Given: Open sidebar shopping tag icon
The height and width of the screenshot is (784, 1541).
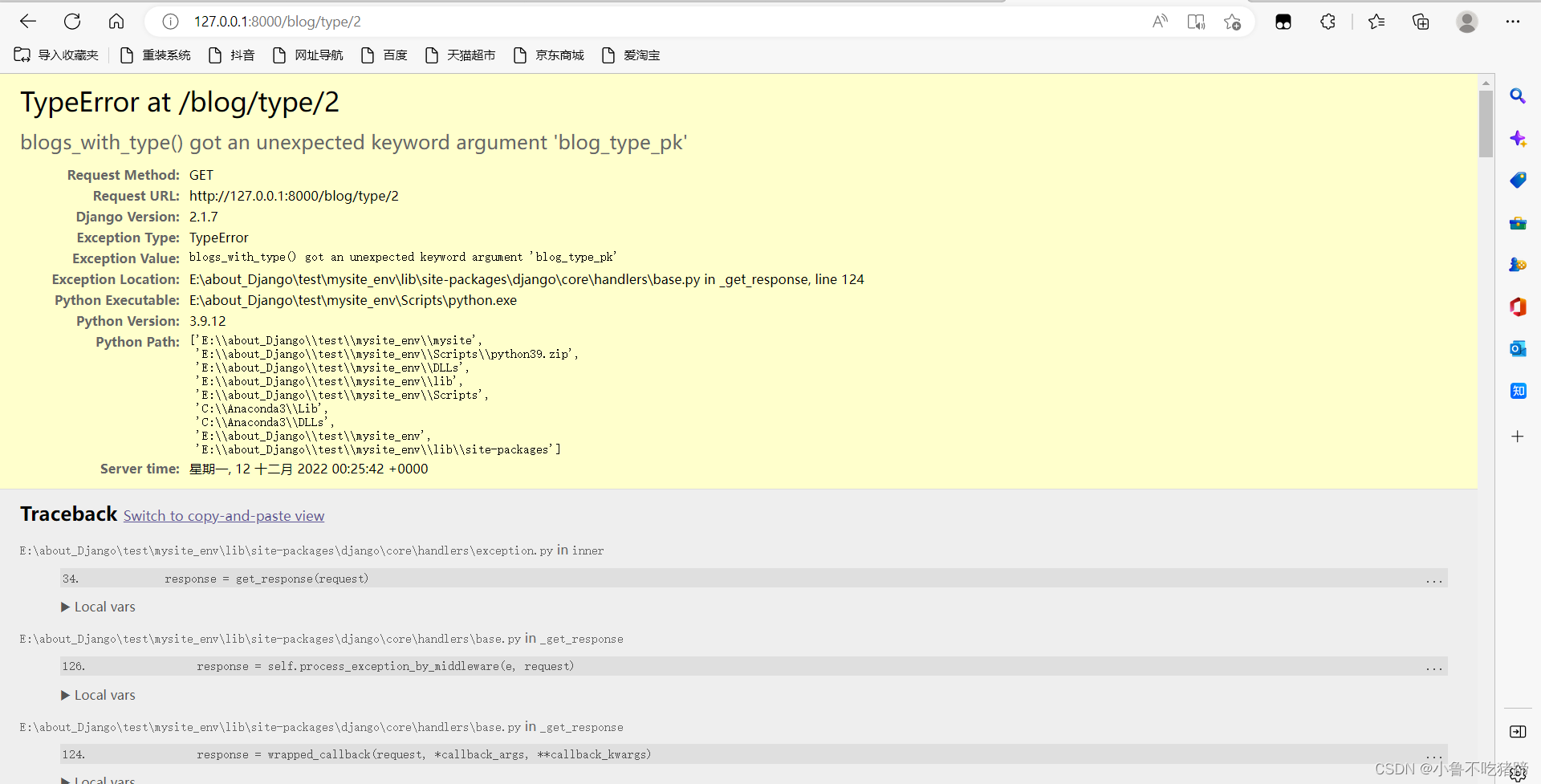Looking at the screenshot, I should tap(1518, 181).
